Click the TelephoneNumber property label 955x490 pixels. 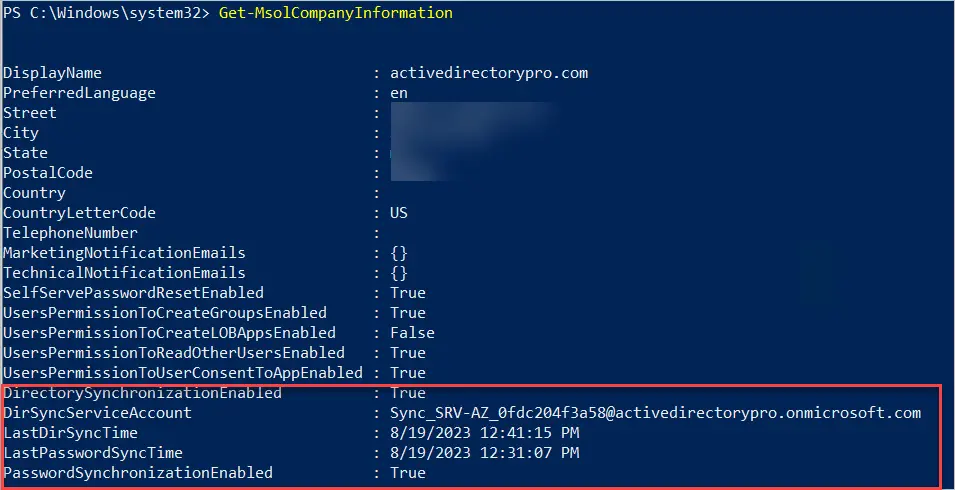pos(70,233)
